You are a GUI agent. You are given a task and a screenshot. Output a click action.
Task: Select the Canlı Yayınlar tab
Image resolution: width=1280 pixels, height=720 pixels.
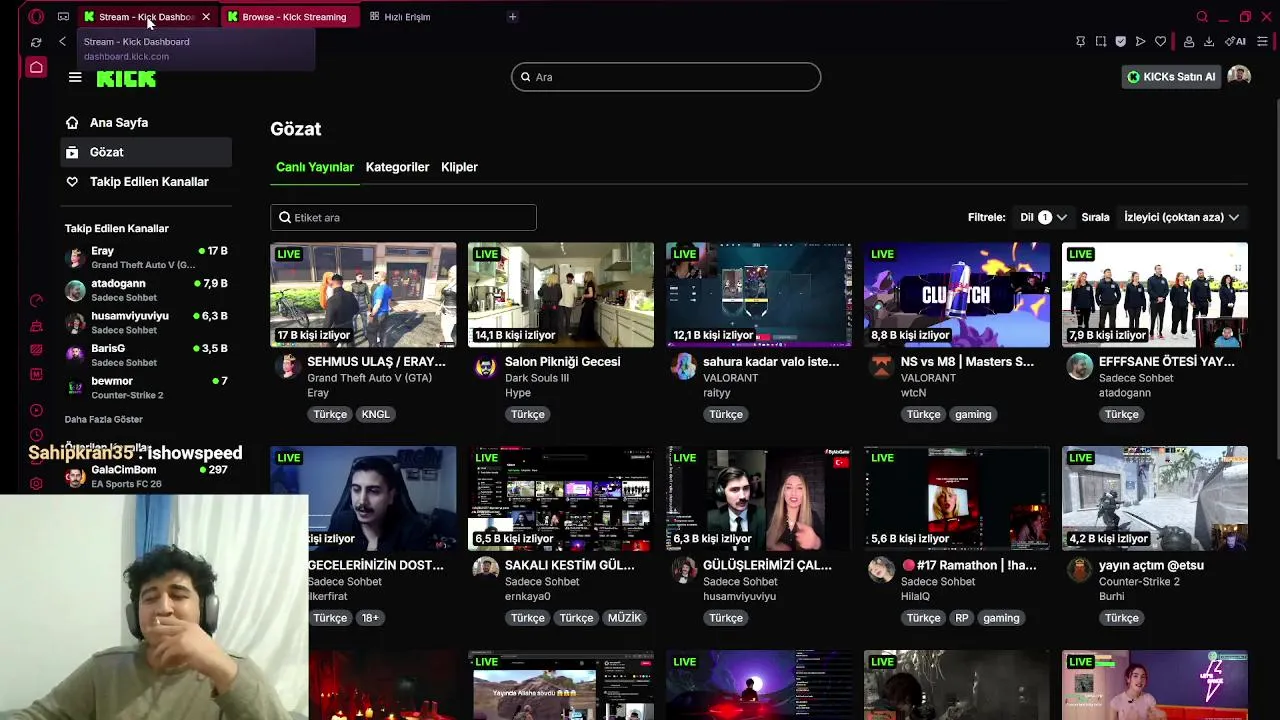coord(315,167)
